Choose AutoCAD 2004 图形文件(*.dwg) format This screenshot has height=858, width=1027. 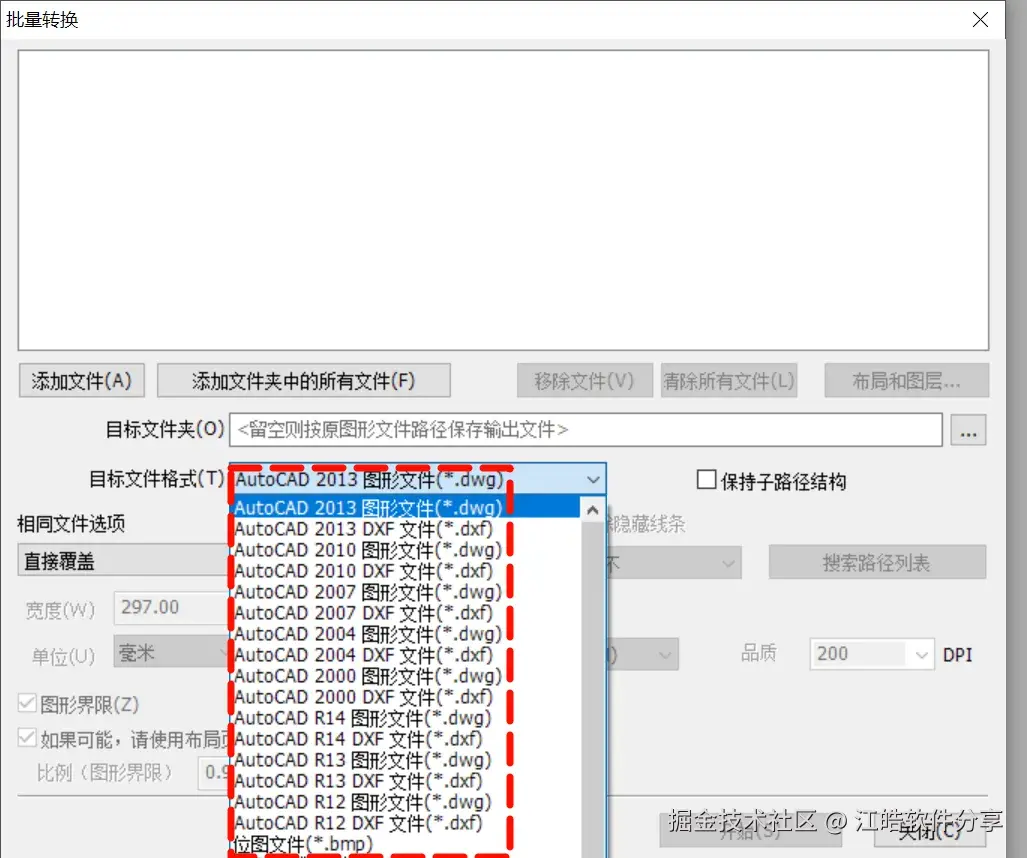pos(406,633)
